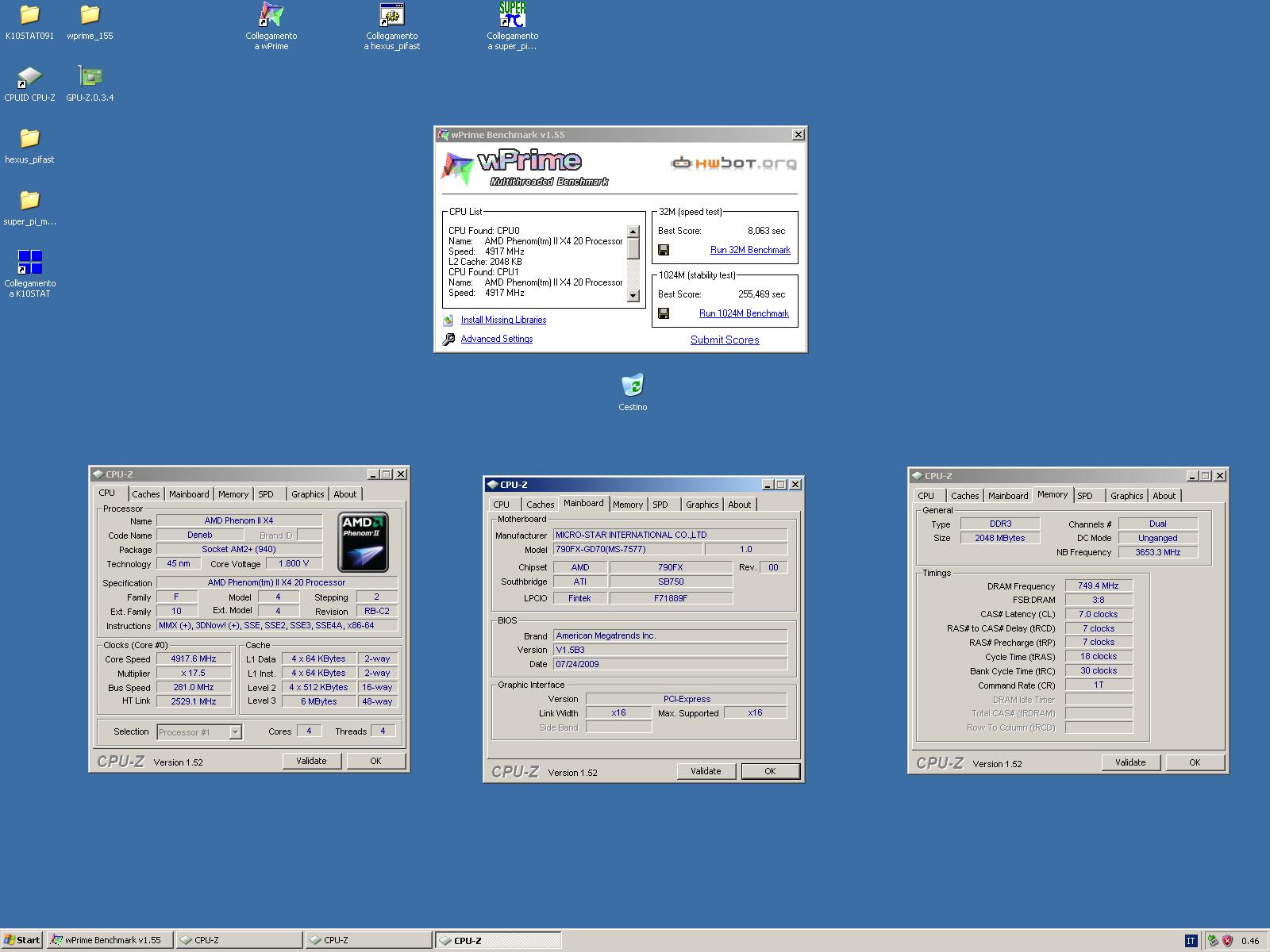Image resolution: width=1270 pixels, height=952 pixels.
Task: Click the save icon for 32M score
Action: (664, 250)
